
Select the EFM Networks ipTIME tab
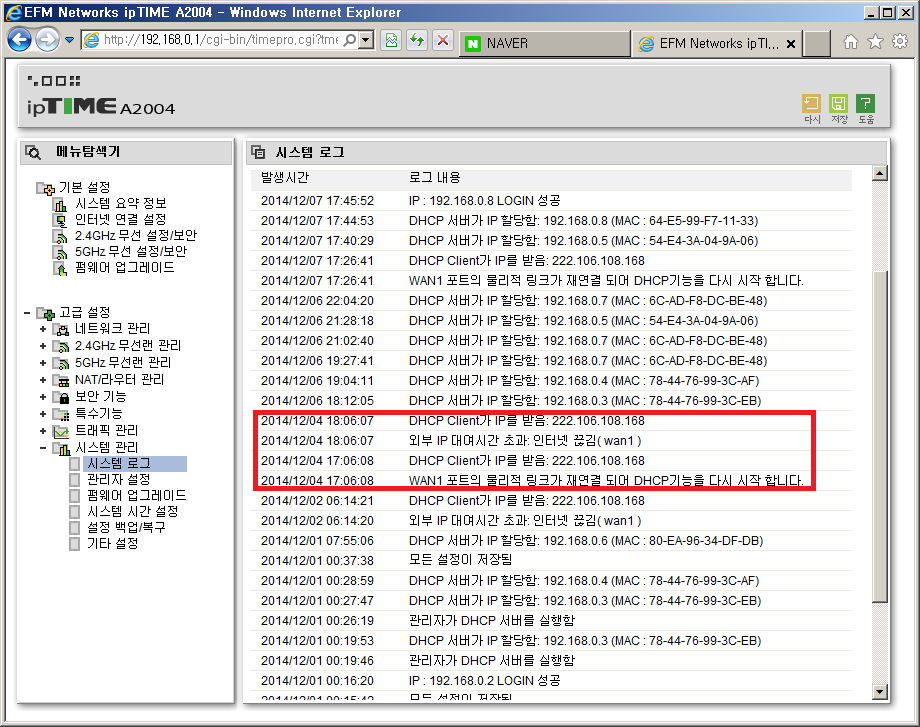716,43
